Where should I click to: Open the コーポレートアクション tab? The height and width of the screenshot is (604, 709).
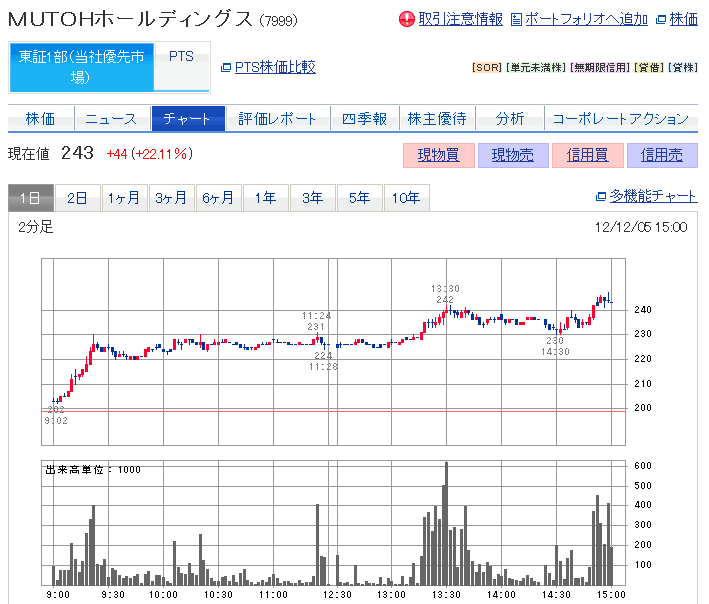coord(621,119)
